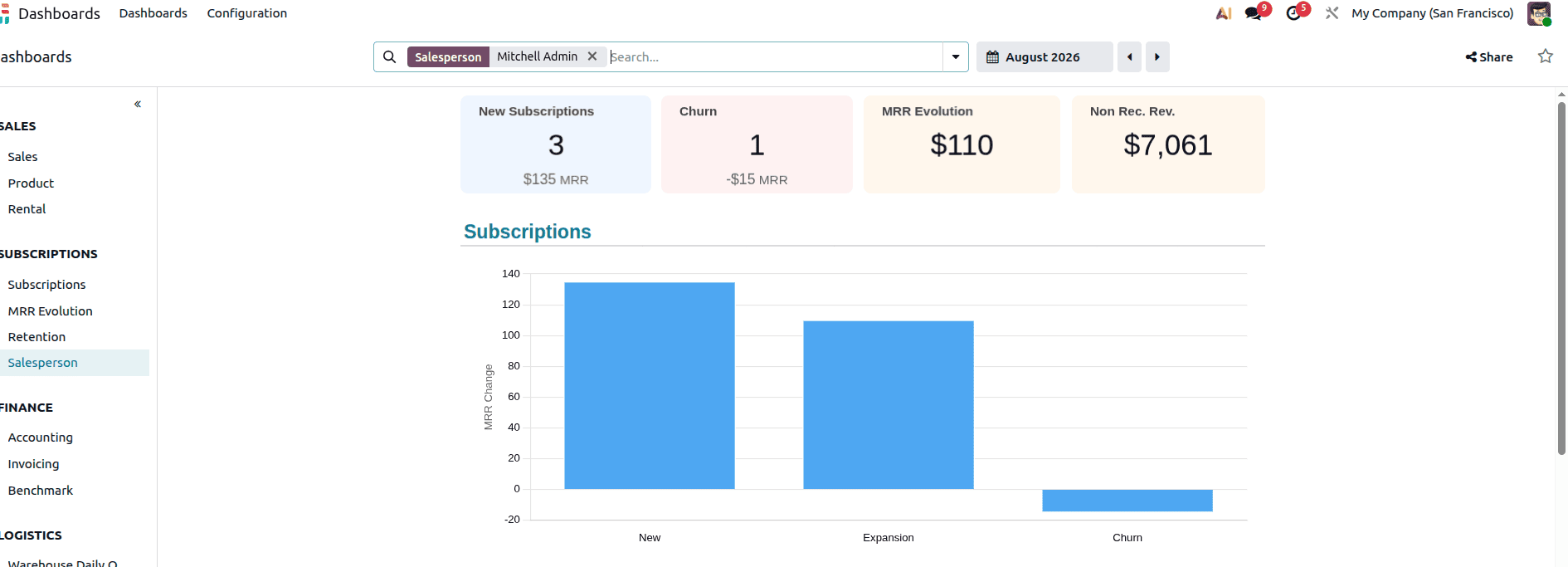The image size is (1568, 567).
Task: Open the messages conversation icon
Action: (1253, 13)
